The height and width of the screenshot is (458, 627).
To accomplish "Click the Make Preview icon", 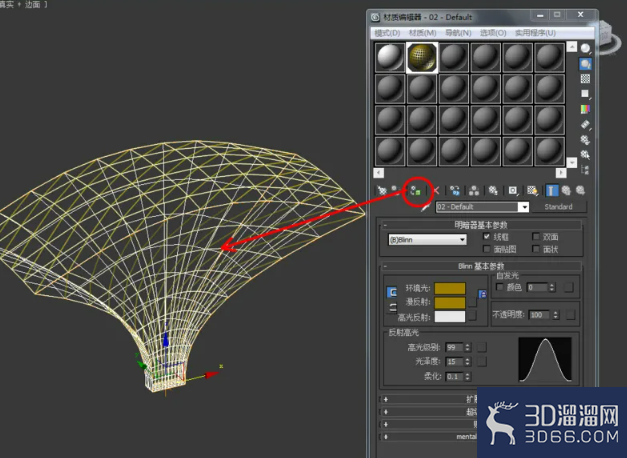I will point(585,124).
